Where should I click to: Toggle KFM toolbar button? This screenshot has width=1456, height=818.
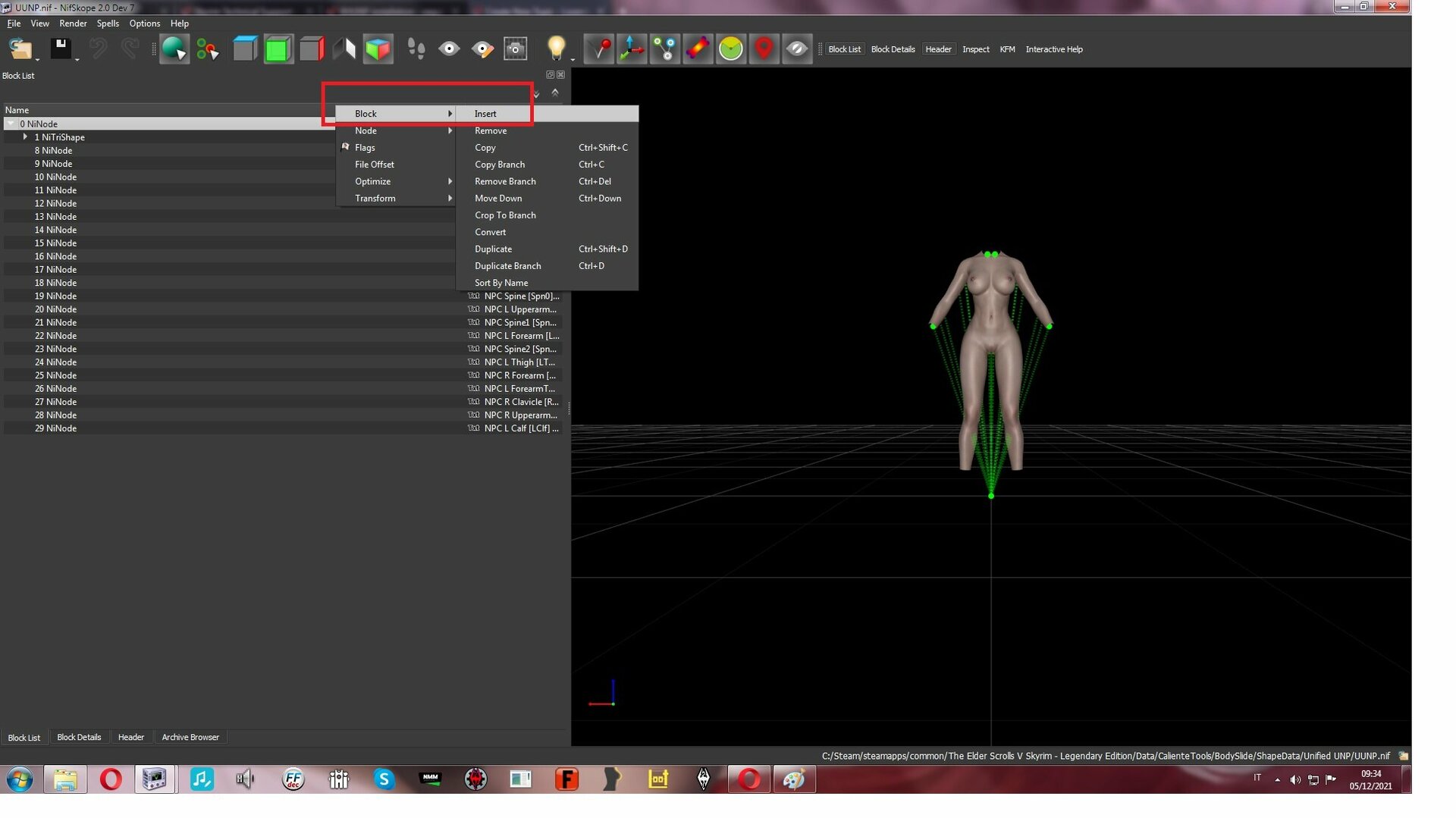[x=1007, y=49]
